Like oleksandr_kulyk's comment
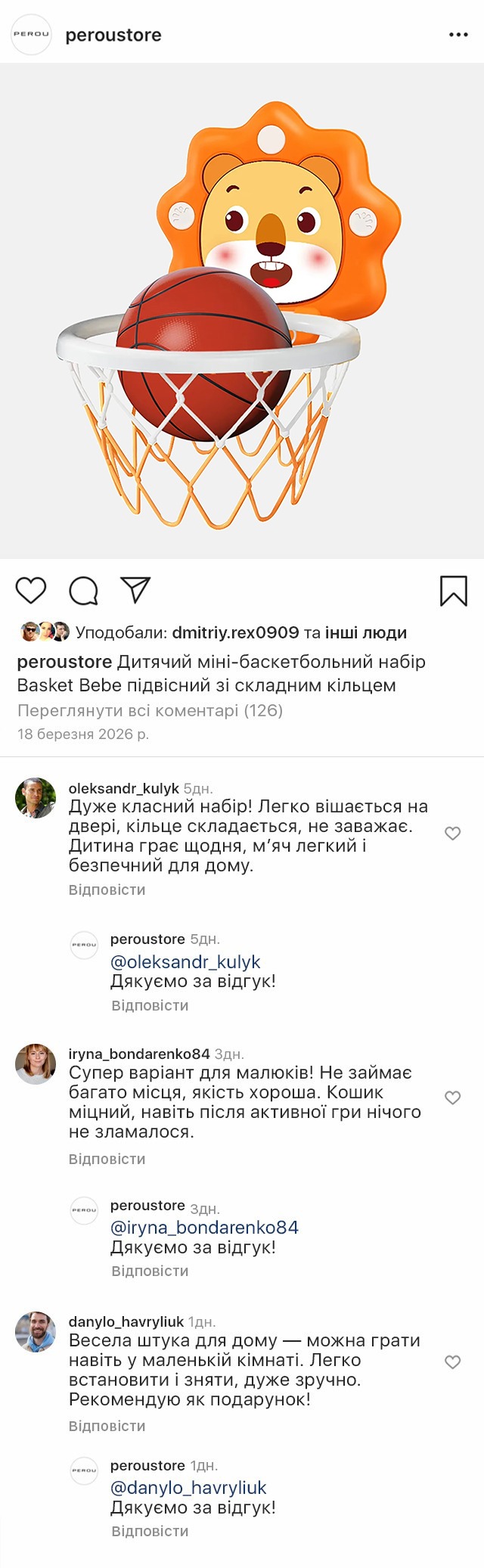 (x=452, y=834)
